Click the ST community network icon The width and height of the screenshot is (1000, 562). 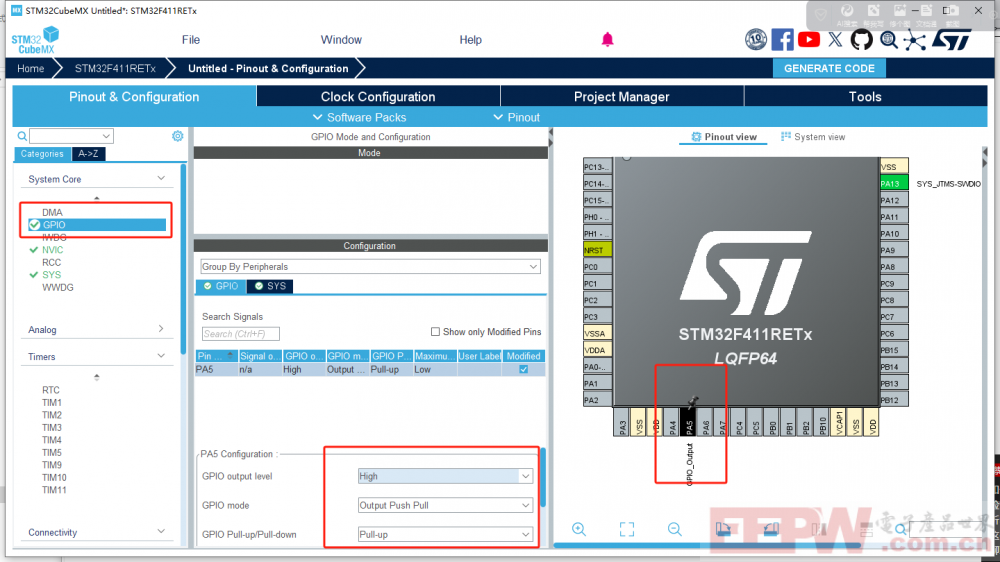(x=915, y=40)
